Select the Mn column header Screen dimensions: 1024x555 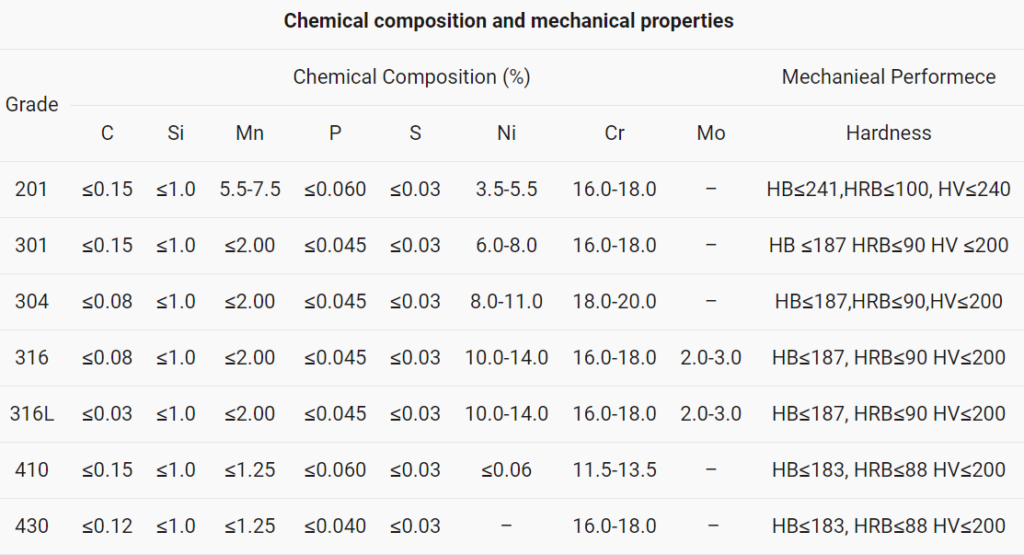click(x=249, y=133)
